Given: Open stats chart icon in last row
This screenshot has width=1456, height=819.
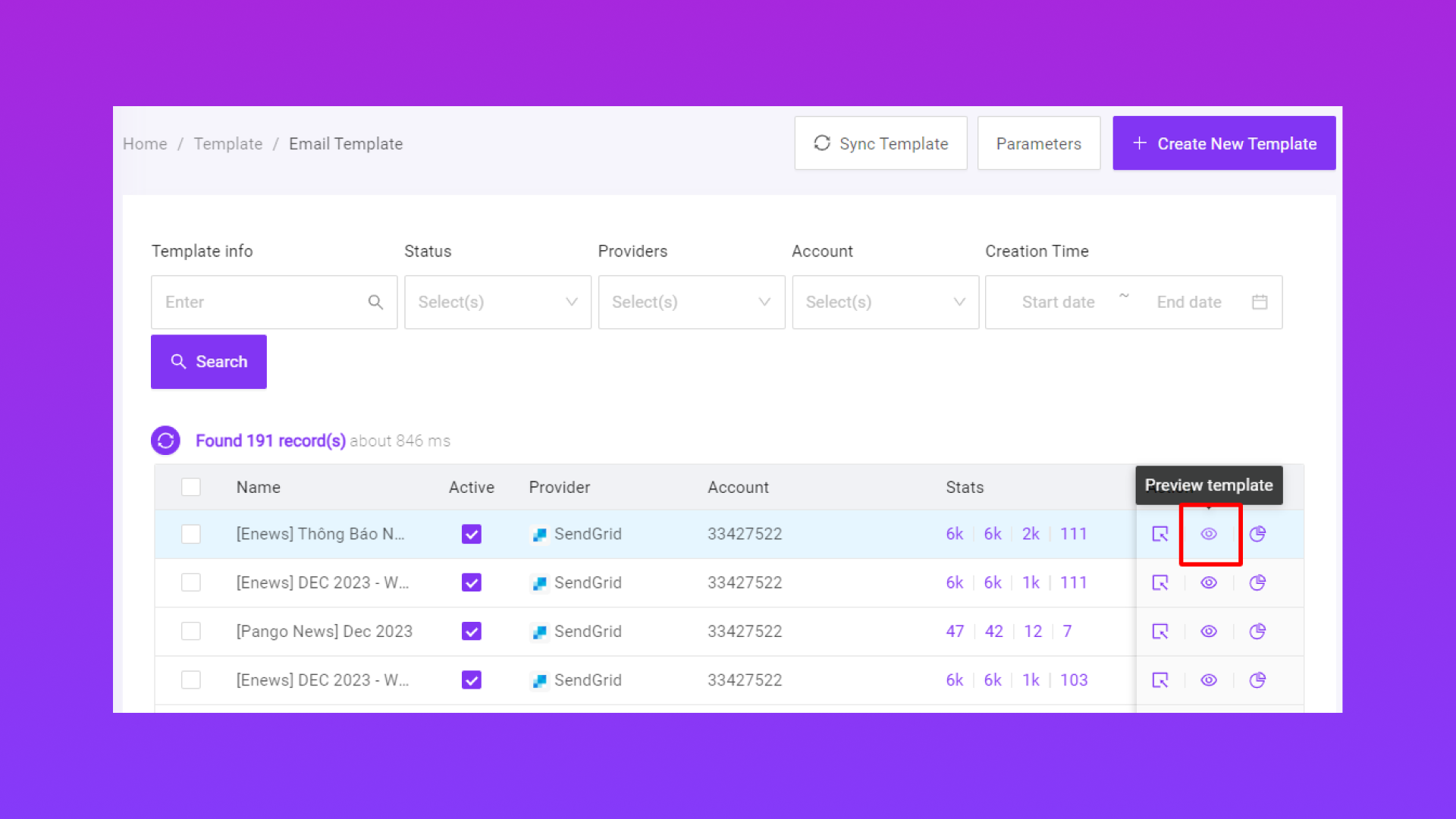Looking at the screenshot, I should [1257, 680].
